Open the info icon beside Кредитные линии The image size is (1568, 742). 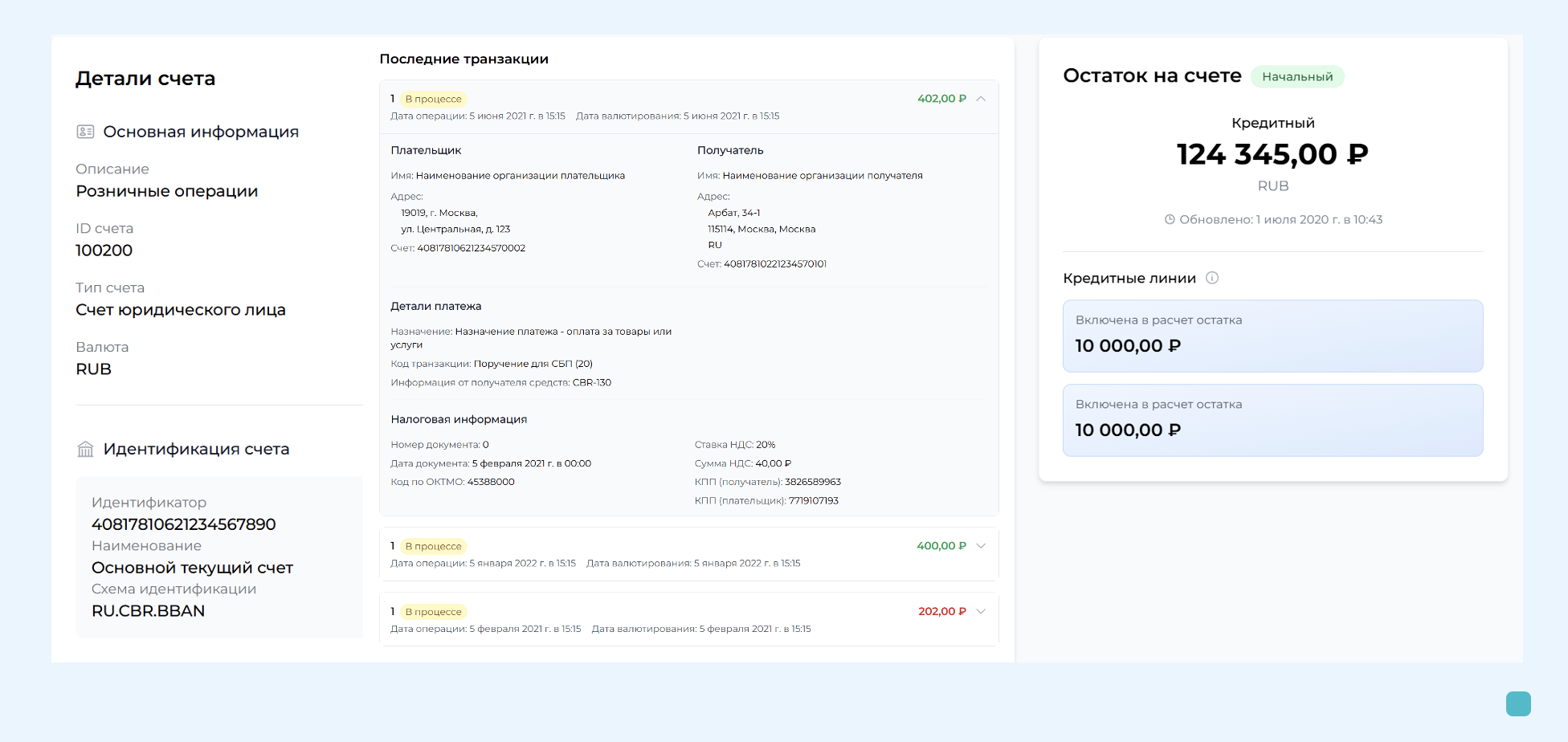click(1213, 278)
